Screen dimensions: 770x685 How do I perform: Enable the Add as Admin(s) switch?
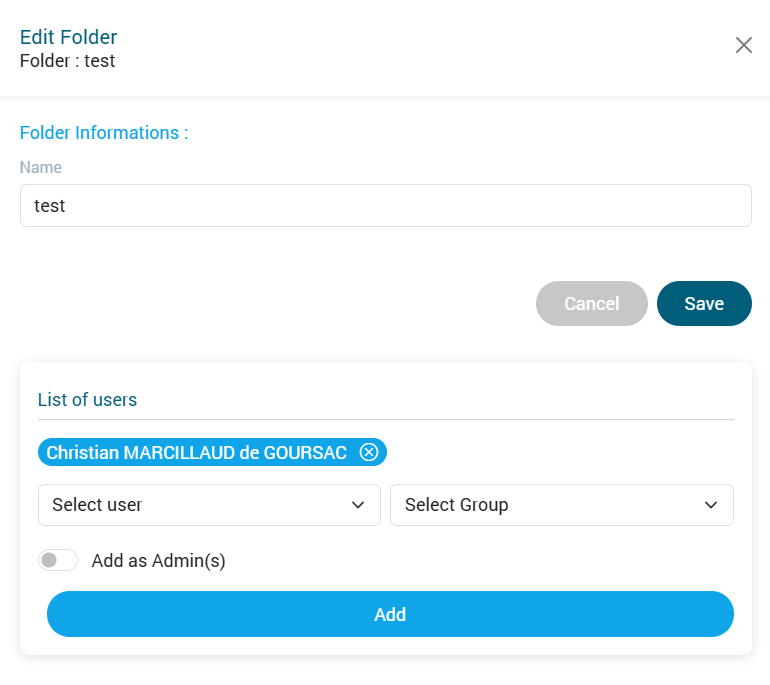(58, 560)
